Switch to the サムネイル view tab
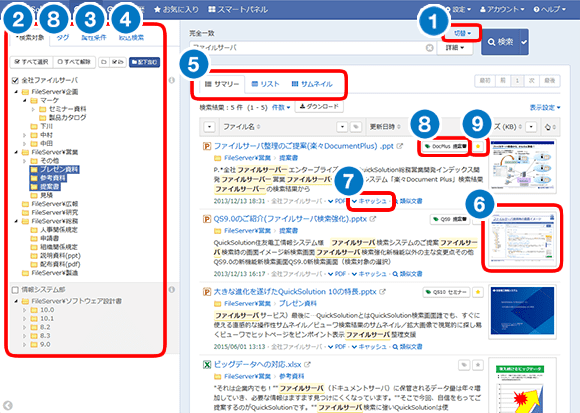 pyautogui.click(x=312, y=84)
